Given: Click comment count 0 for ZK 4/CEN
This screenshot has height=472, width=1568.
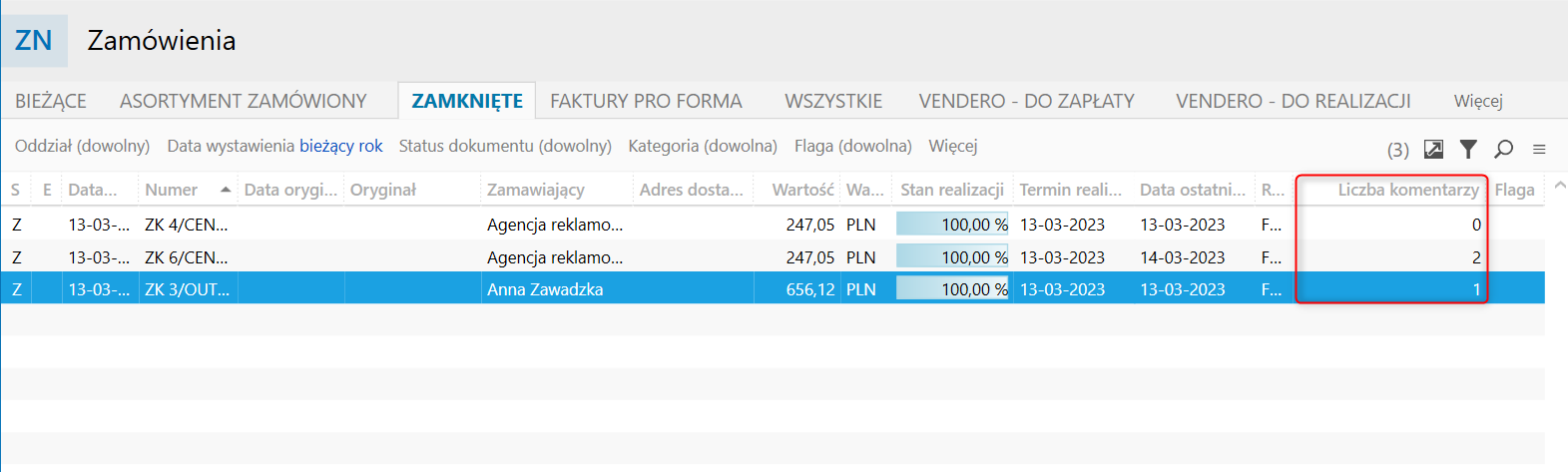Looking at the screenshot, I should click(x=1476, y=225).
